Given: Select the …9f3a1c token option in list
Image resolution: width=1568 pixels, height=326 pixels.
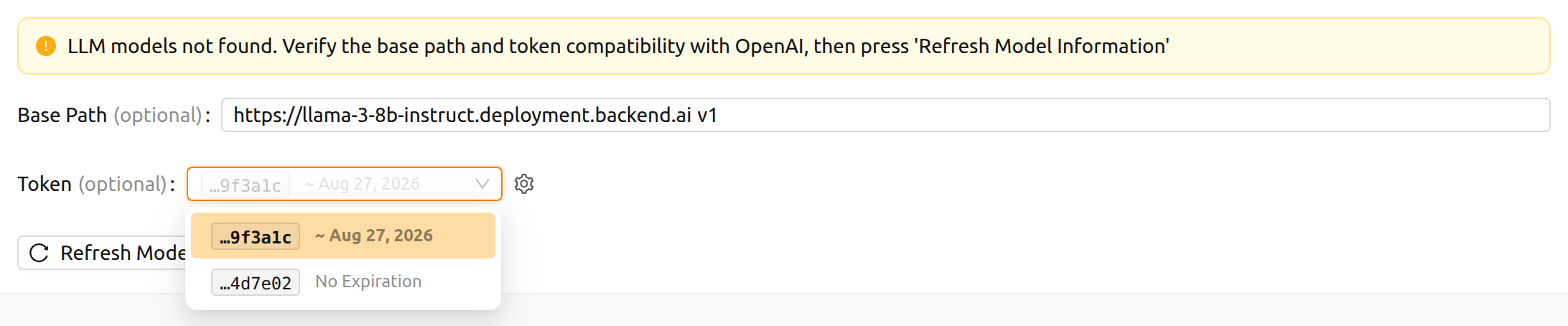Looking at the screenshot, I should 343,236.
